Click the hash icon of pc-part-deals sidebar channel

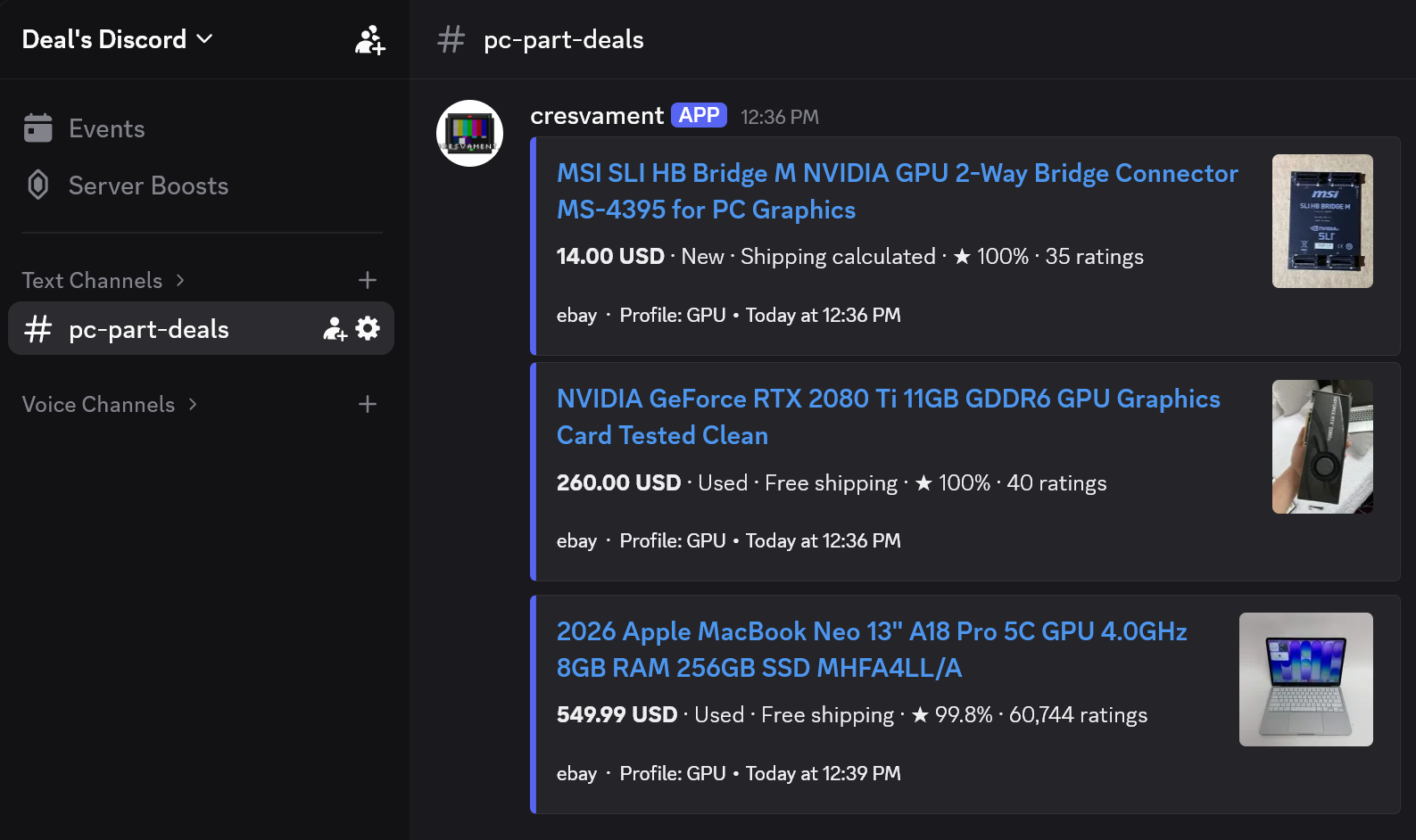tap(38, 329)
